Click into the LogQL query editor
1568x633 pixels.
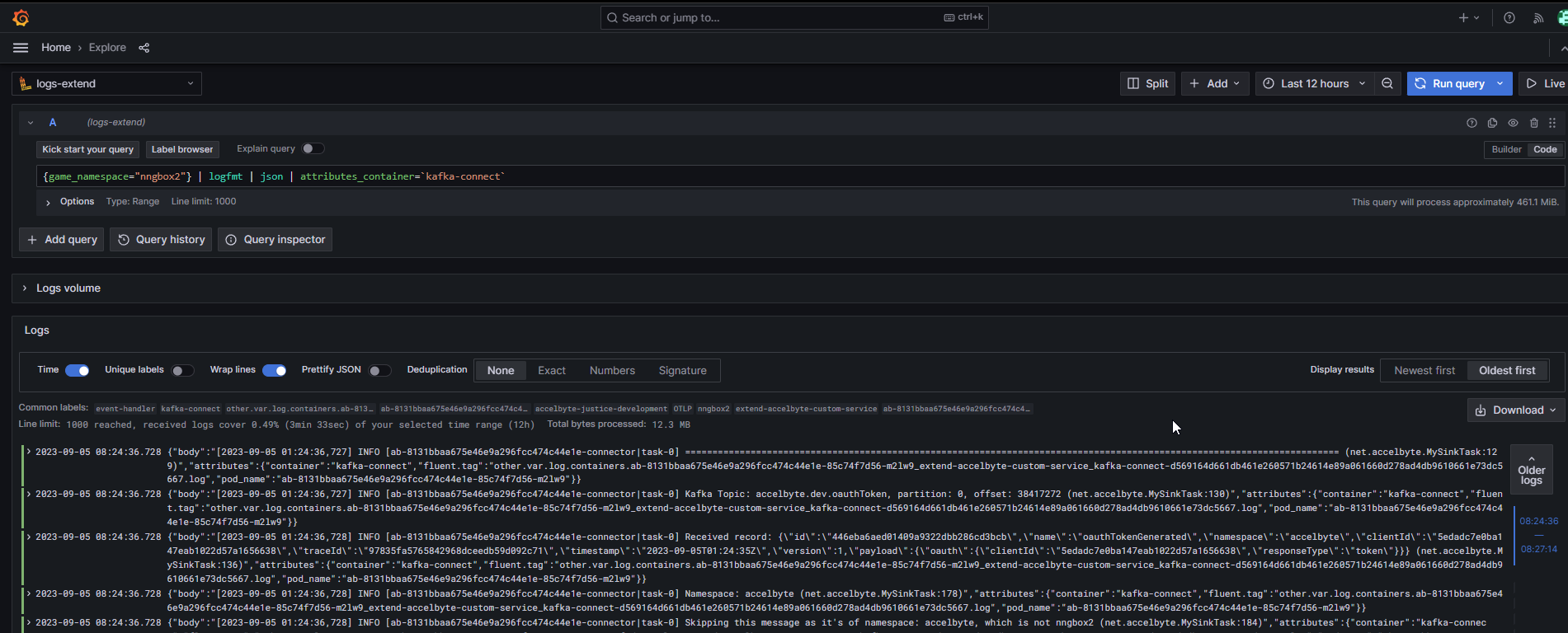(x=800, y=176)
